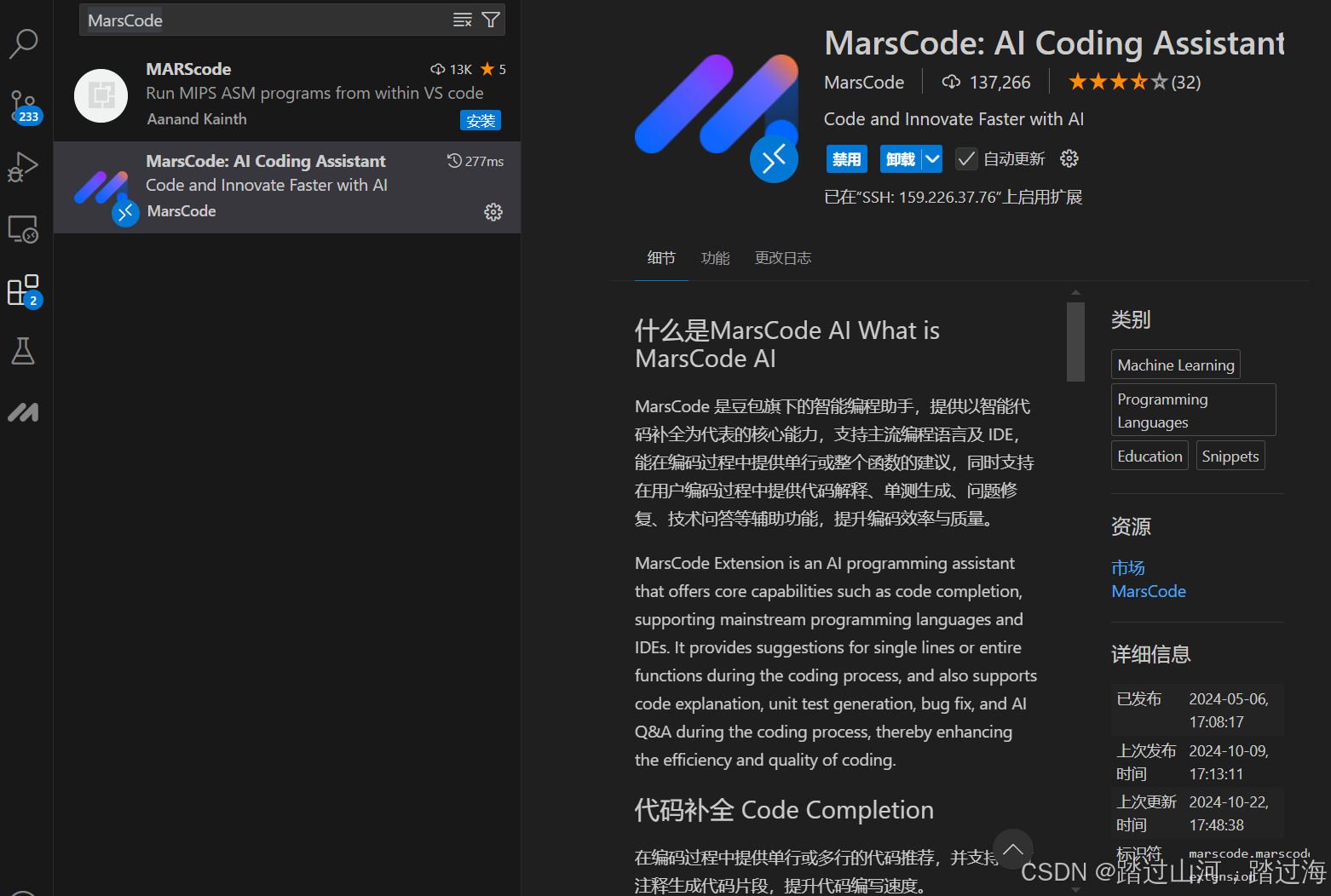This screenshot has height=896, width=1331.
Task: Open the MarsCode resource link
Action: [x=1149, y=591]
